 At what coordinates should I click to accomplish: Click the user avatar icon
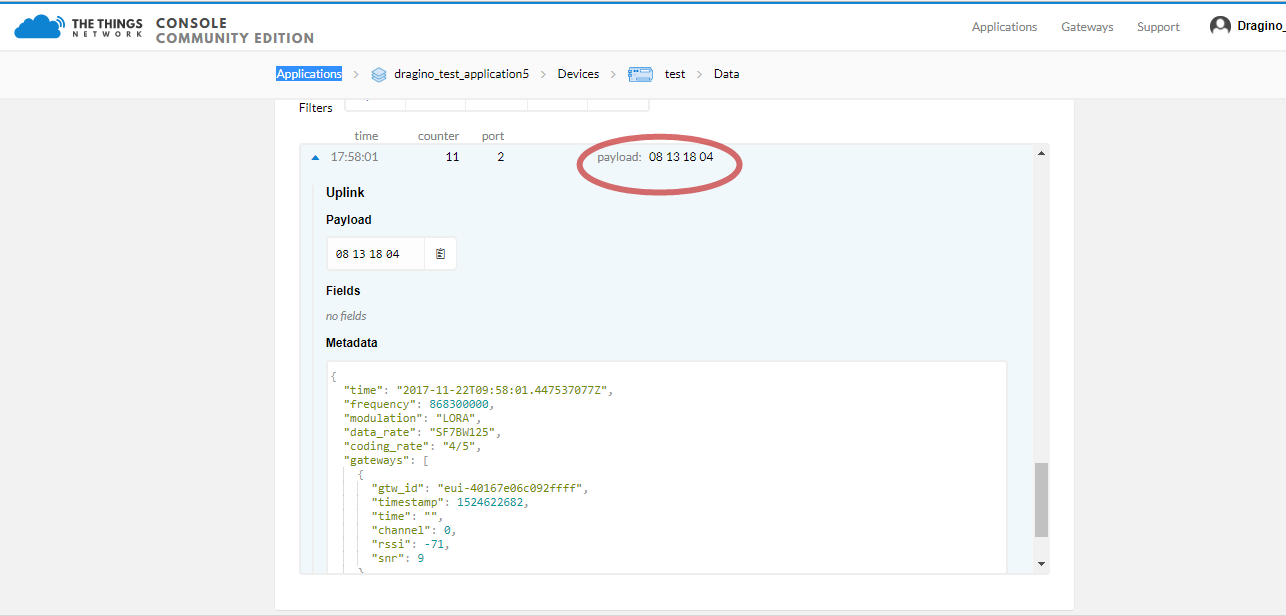(x=1220, y=26)
